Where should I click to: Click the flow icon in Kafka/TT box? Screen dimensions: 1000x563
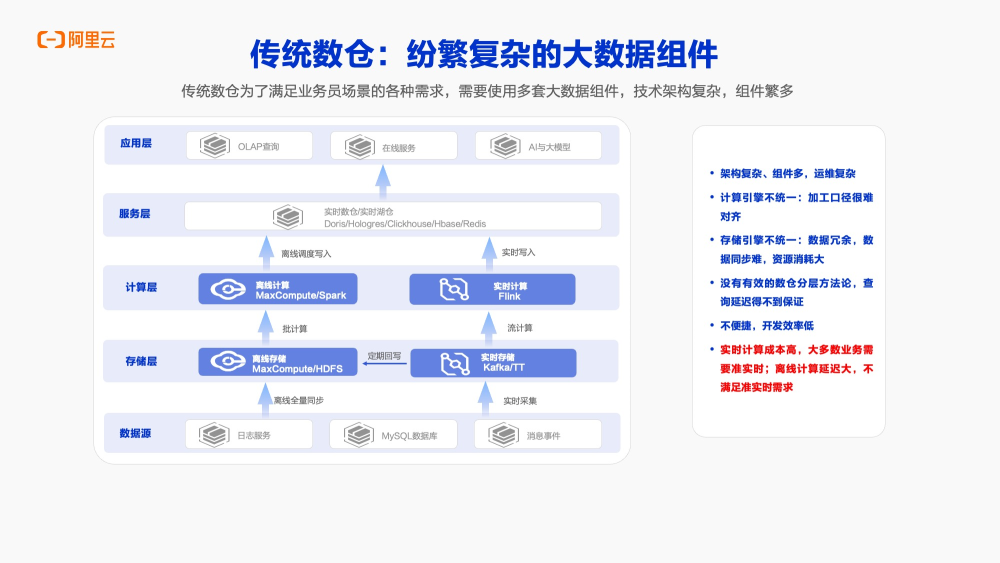[x=455, y=363]
